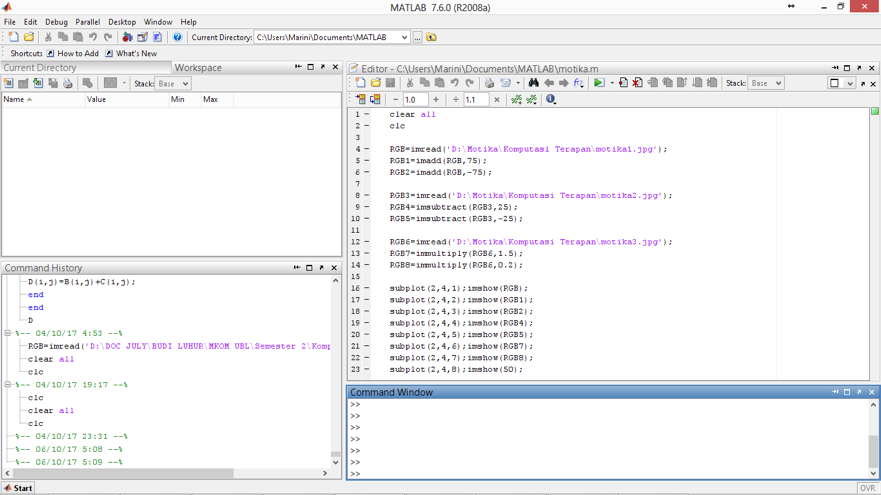Viewport: 881px width, 495px height.
Task: Click Editor Open file icon
Action: click(375, 83)
